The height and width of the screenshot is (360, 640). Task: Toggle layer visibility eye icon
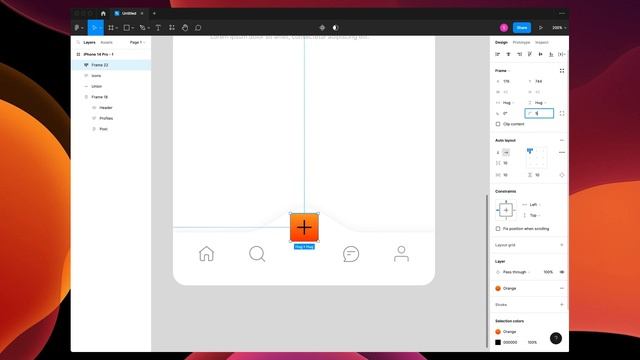[562, 272]
